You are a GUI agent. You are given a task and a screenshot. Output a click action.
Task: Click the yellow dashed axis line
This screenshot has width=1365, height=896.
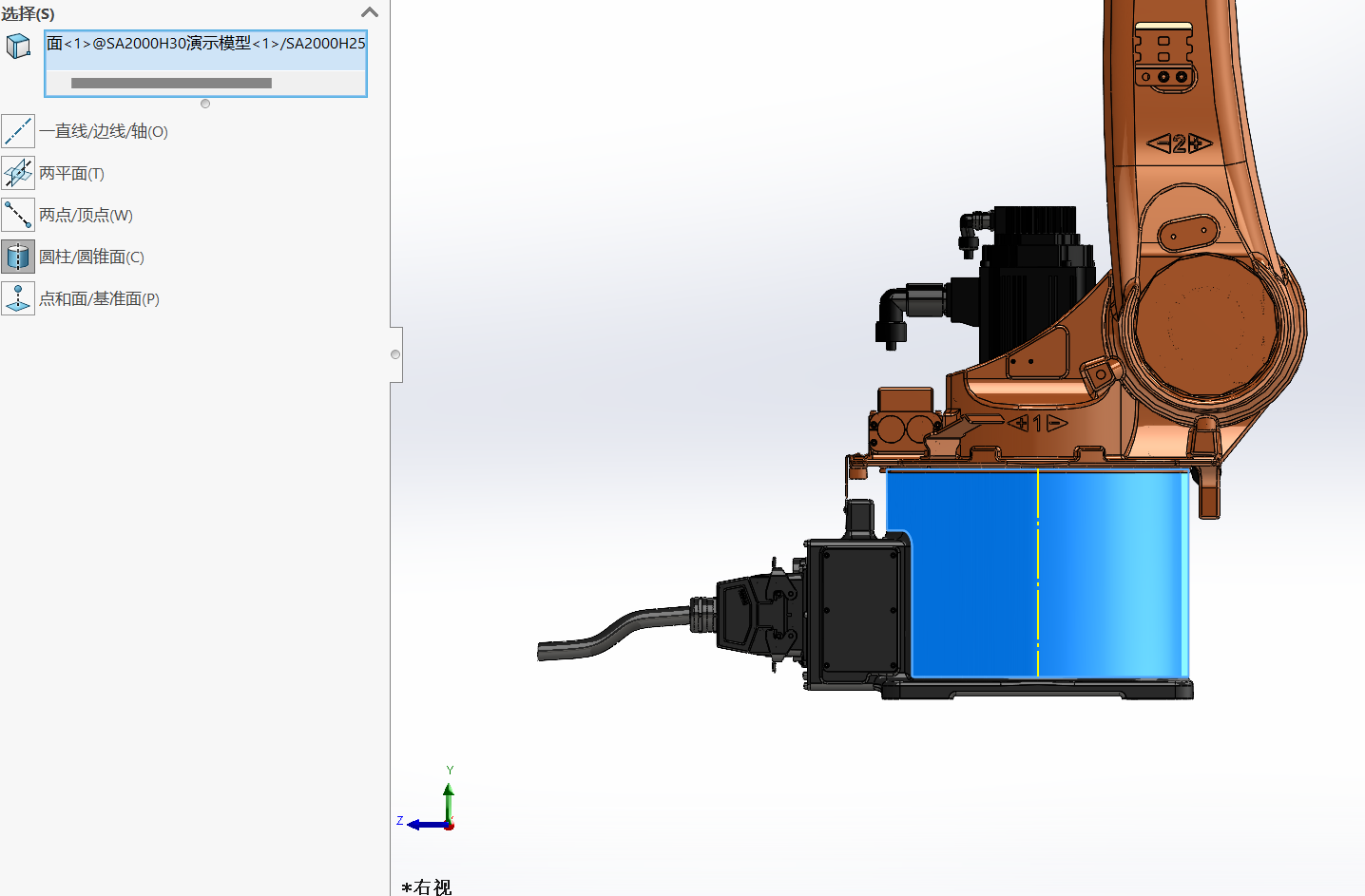tap(1038, 570)
